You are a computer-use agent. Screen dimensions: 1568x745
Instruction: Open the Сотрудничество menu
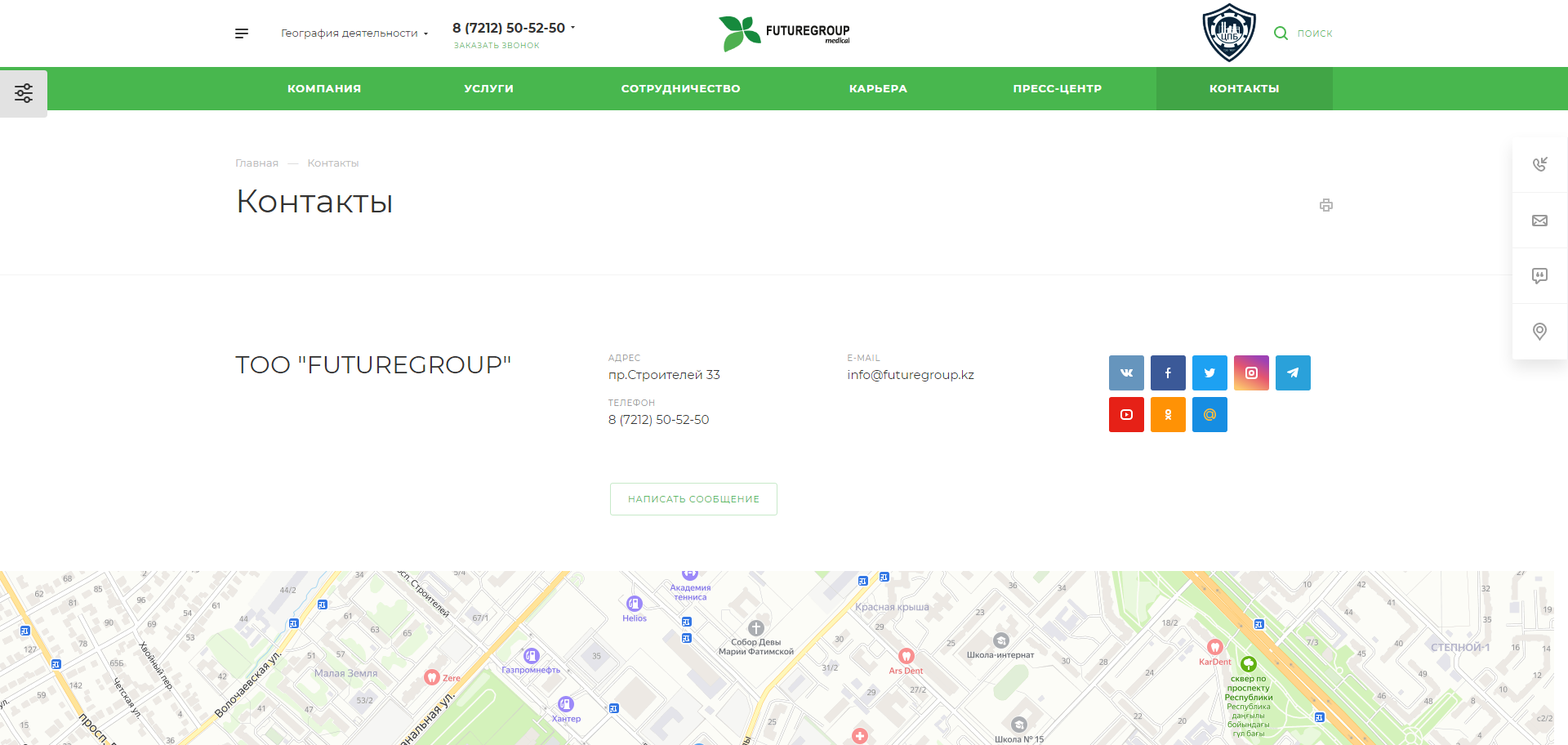click(680, 88)
